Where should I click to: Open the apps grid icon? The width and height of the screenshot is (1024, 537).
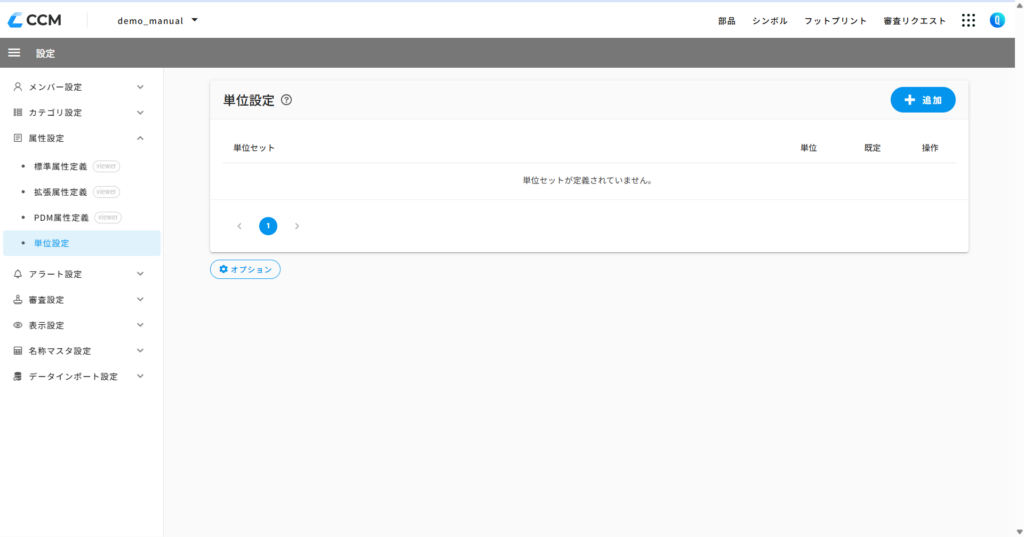968,20
